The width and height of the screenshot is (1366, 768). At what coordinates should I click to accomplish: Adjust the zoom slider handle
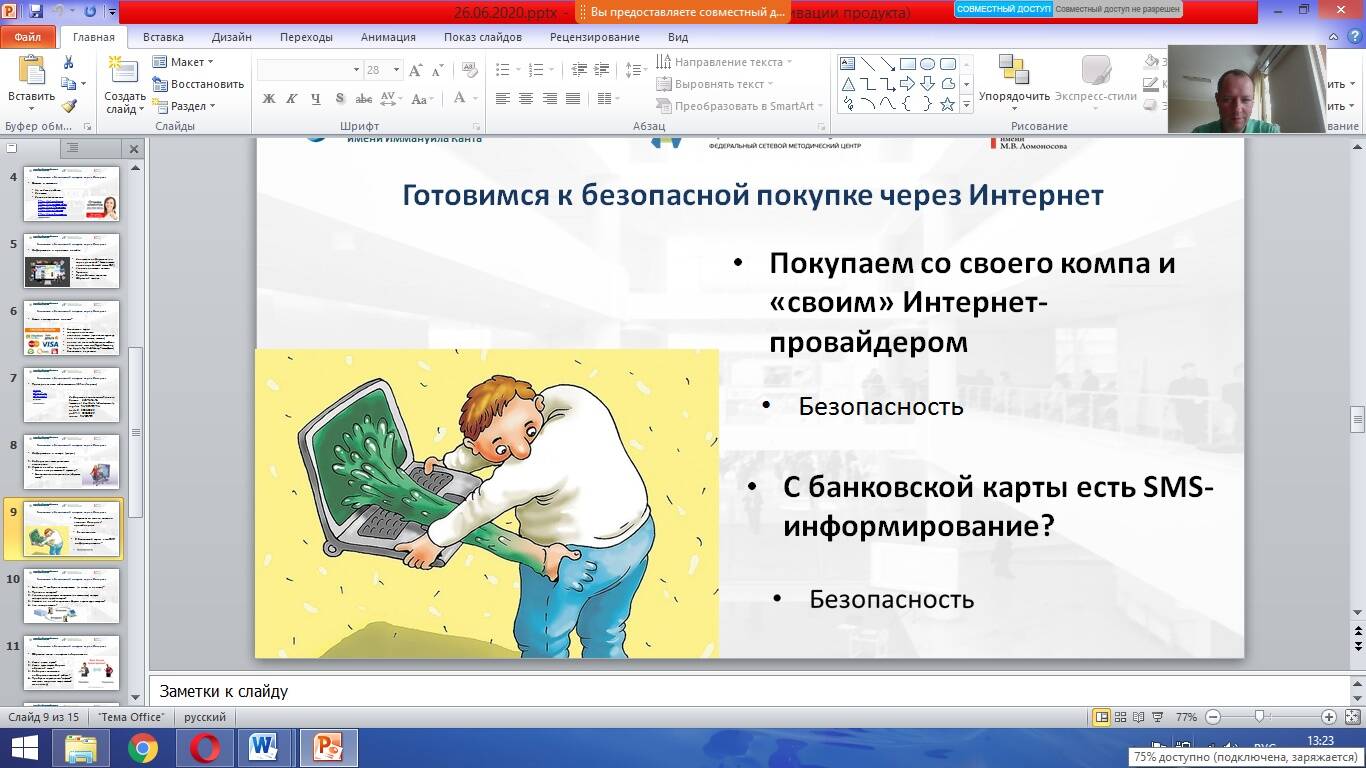coord(1260,717)
